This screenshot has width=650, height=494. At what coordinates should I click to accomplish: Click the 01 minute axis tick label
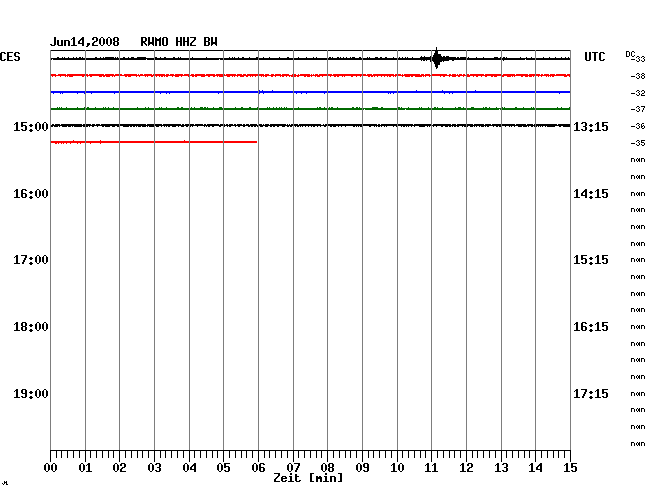[x=85, y=467]
